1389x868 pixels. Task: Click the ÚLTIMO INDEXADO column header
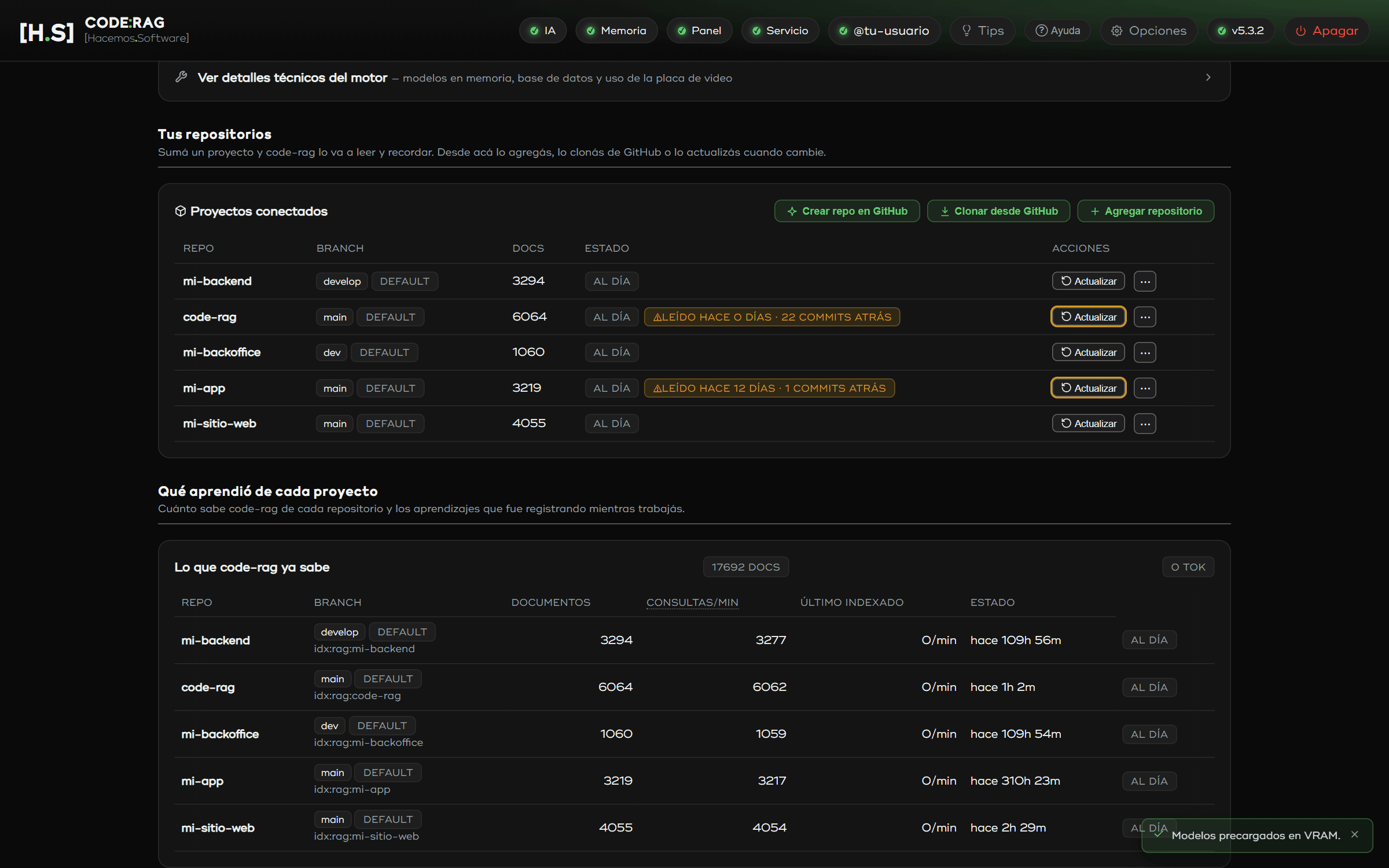point(851,602)
